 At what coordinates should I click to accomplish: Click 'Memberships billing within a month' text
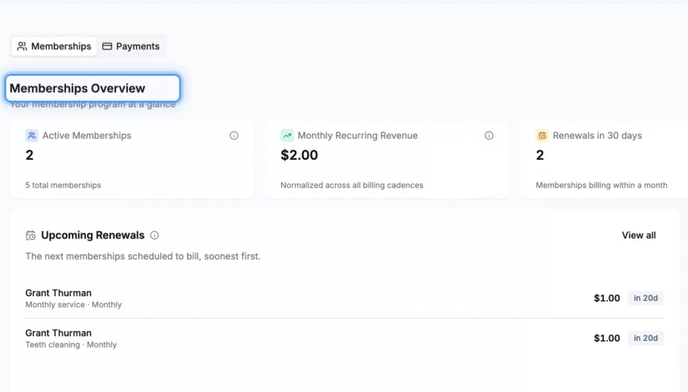pyautogui.click(x=602, y=185)
